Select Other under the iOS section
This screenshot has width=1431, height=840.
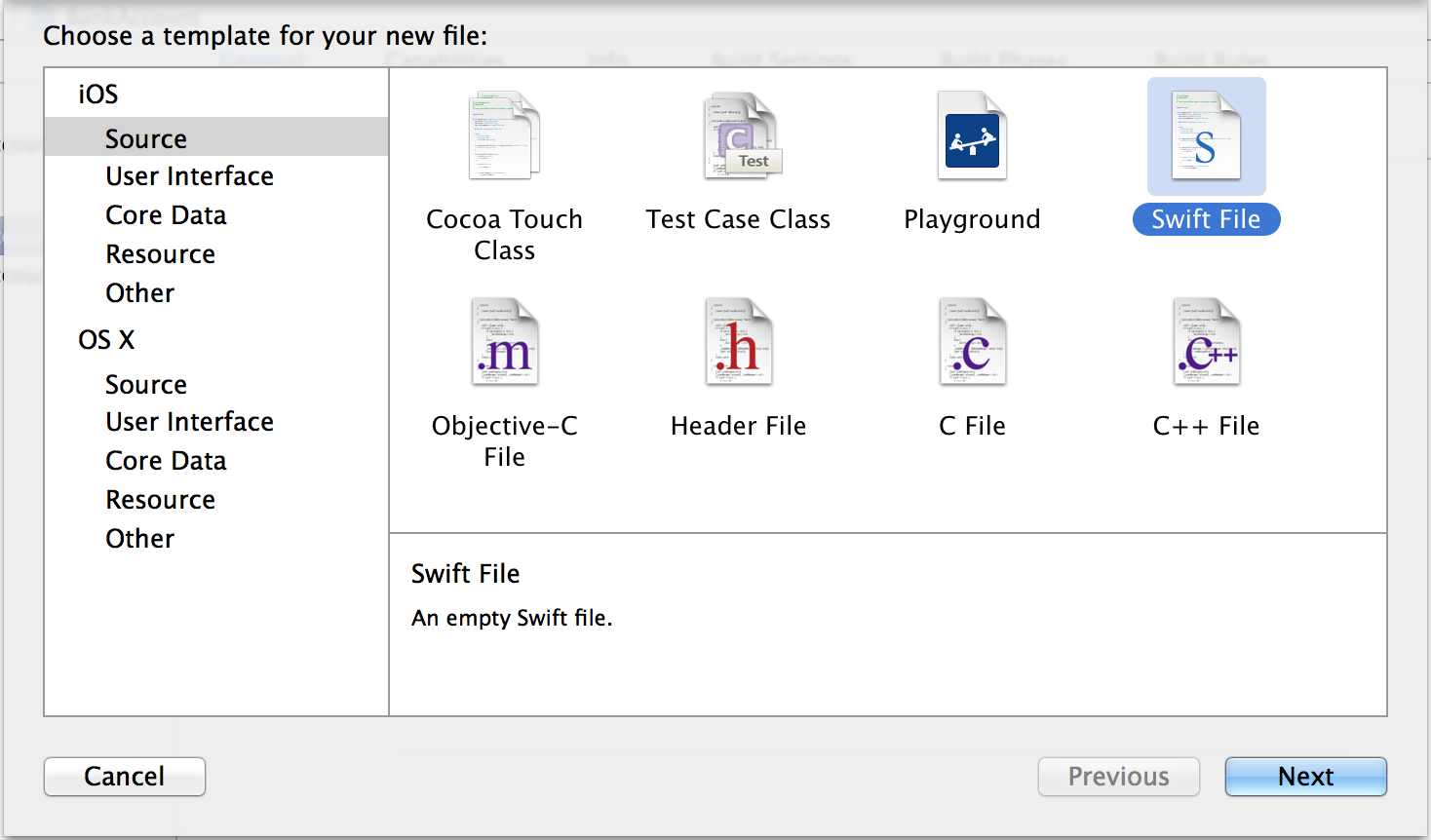point(139,293)
